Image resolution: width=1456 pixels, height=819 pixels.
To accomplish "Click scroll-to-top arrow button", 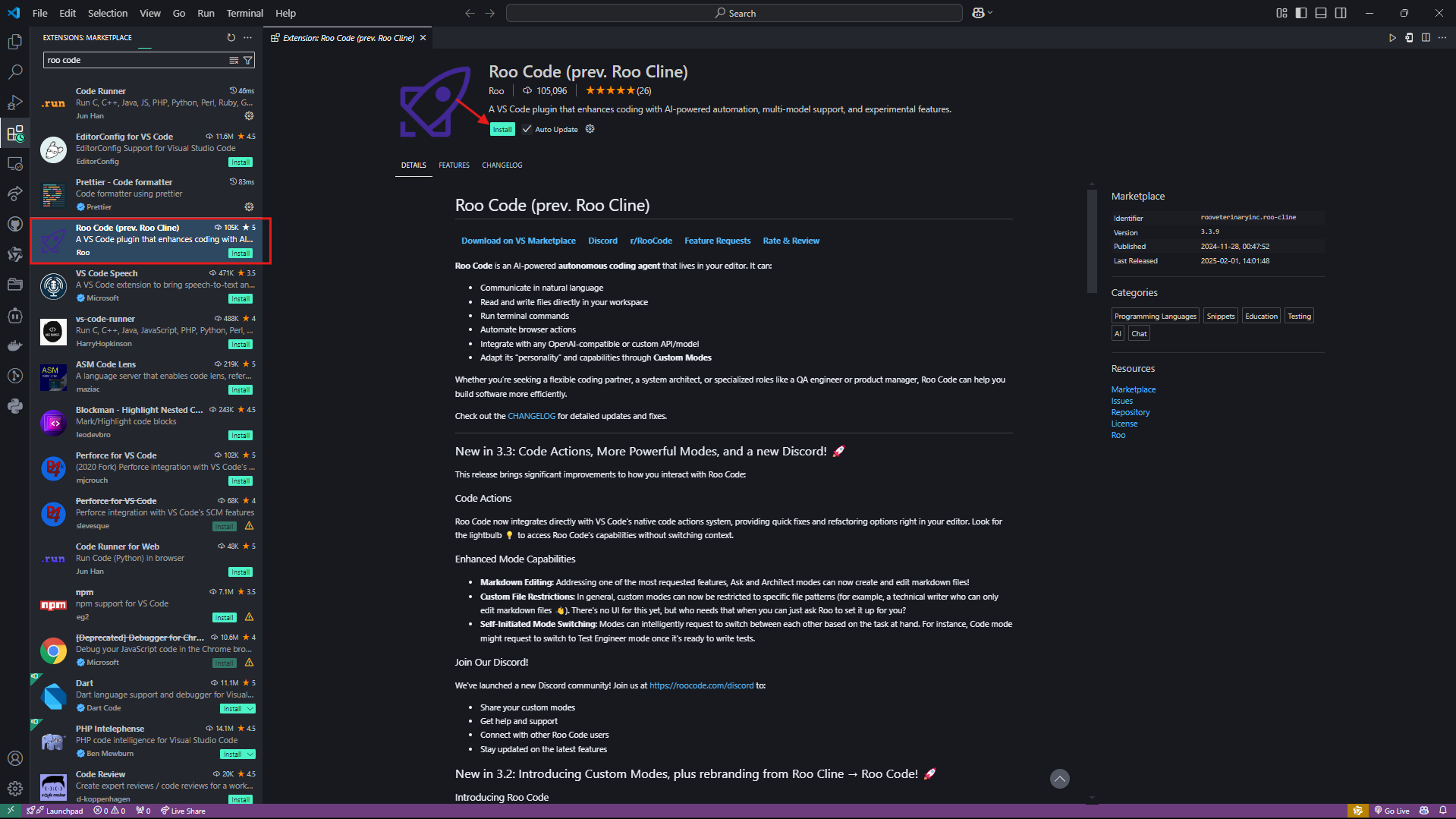I will (x=1059, y=779).
